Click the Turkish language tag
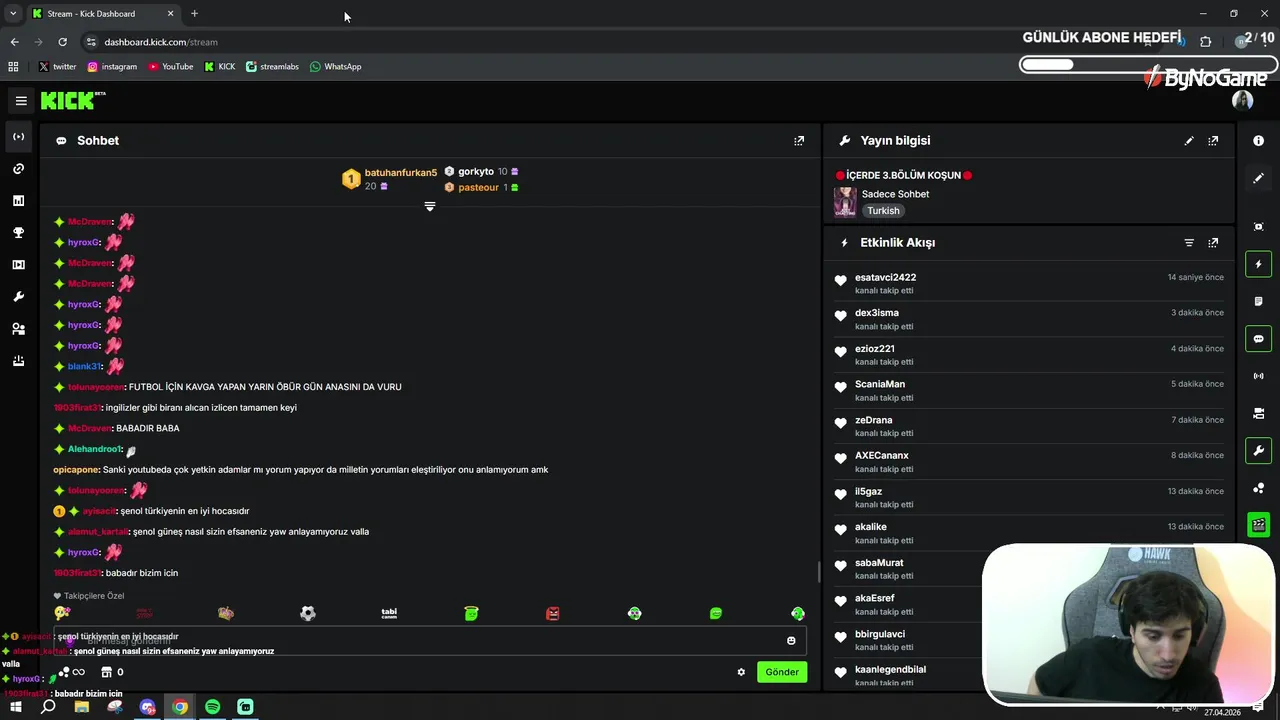The image size is (1280, 720). tap(883, 211)
